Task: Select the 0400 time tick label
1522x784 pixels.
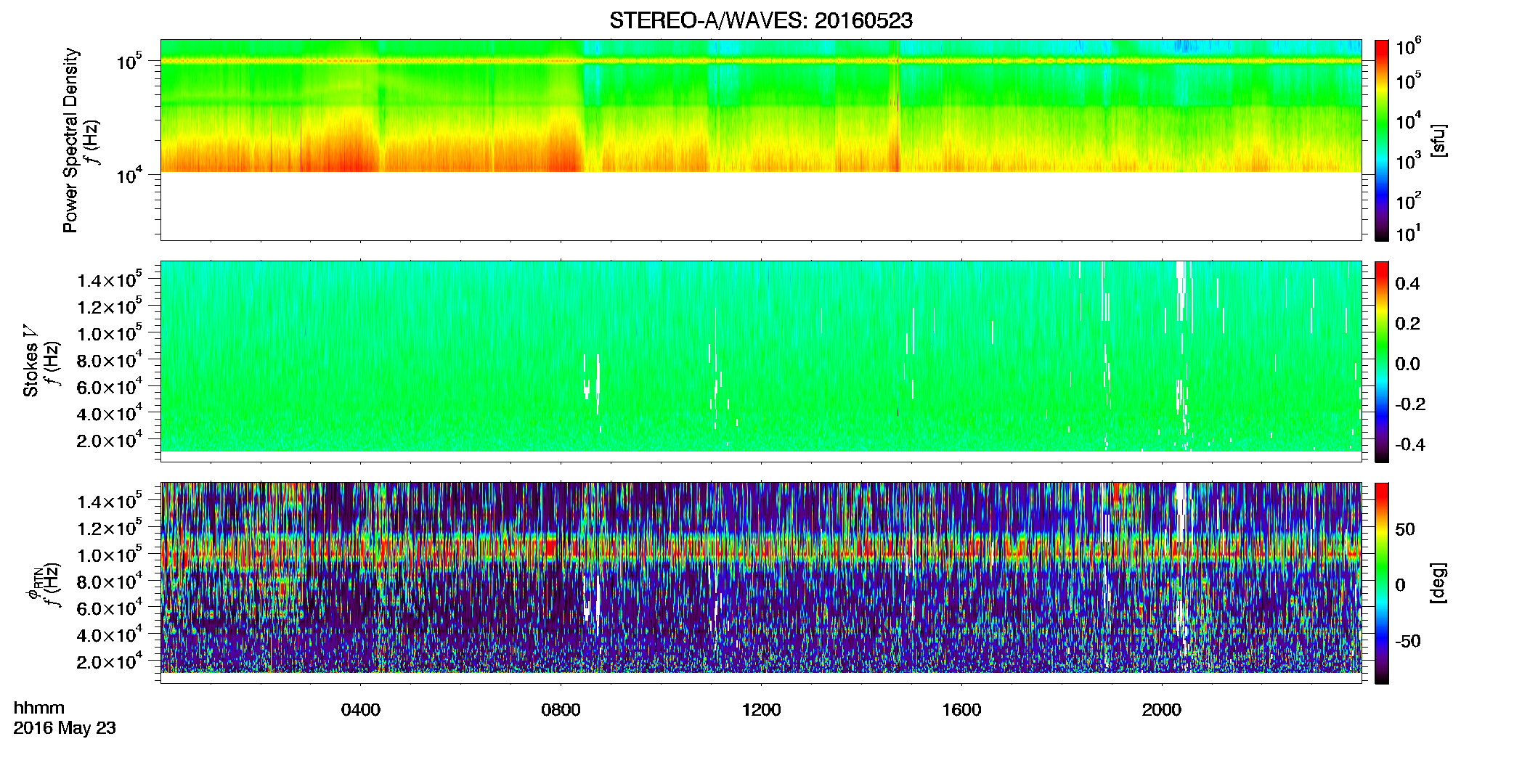Action: pyautogui.click(x=361, y=710)
